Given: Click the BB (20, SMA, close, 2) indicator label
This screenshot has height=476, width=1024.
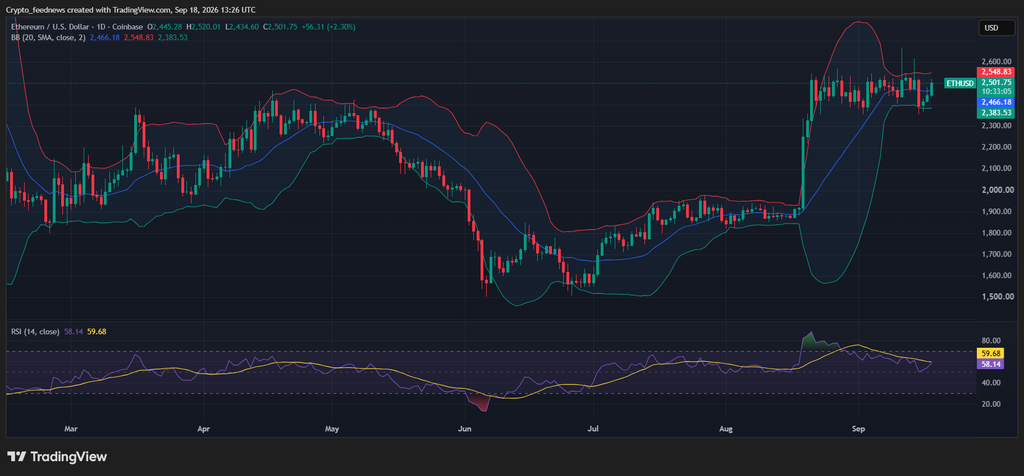Looking at the screenshot, I should click(x=46, y=37).
